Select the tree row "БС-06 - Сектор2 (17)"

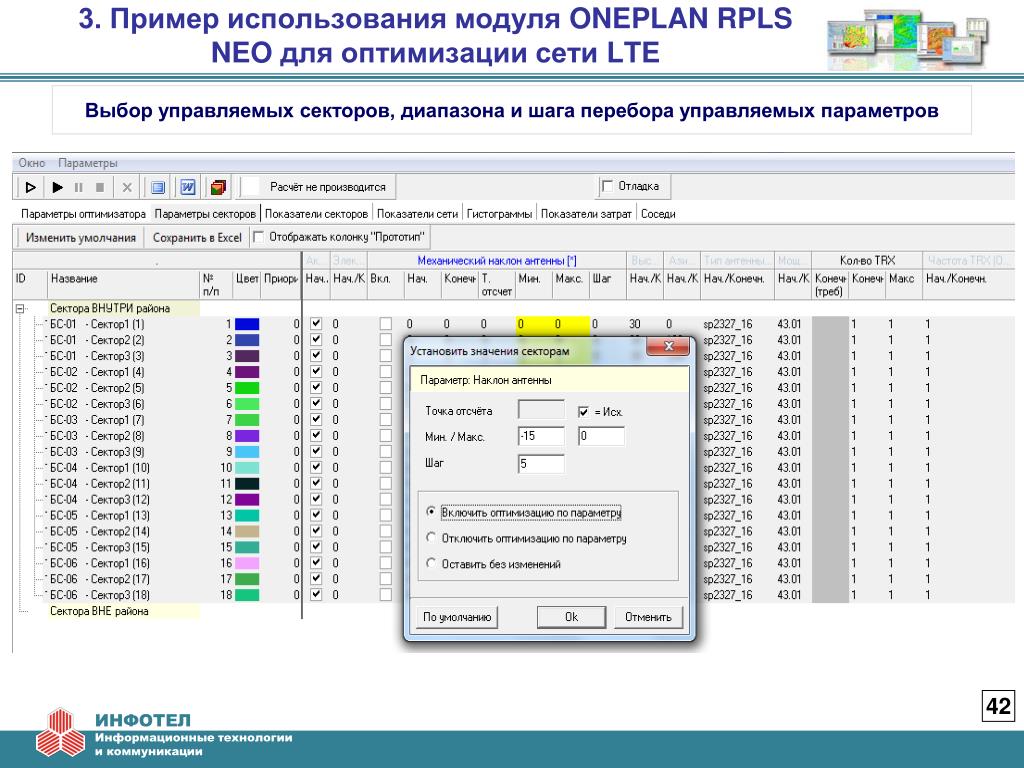100,579
